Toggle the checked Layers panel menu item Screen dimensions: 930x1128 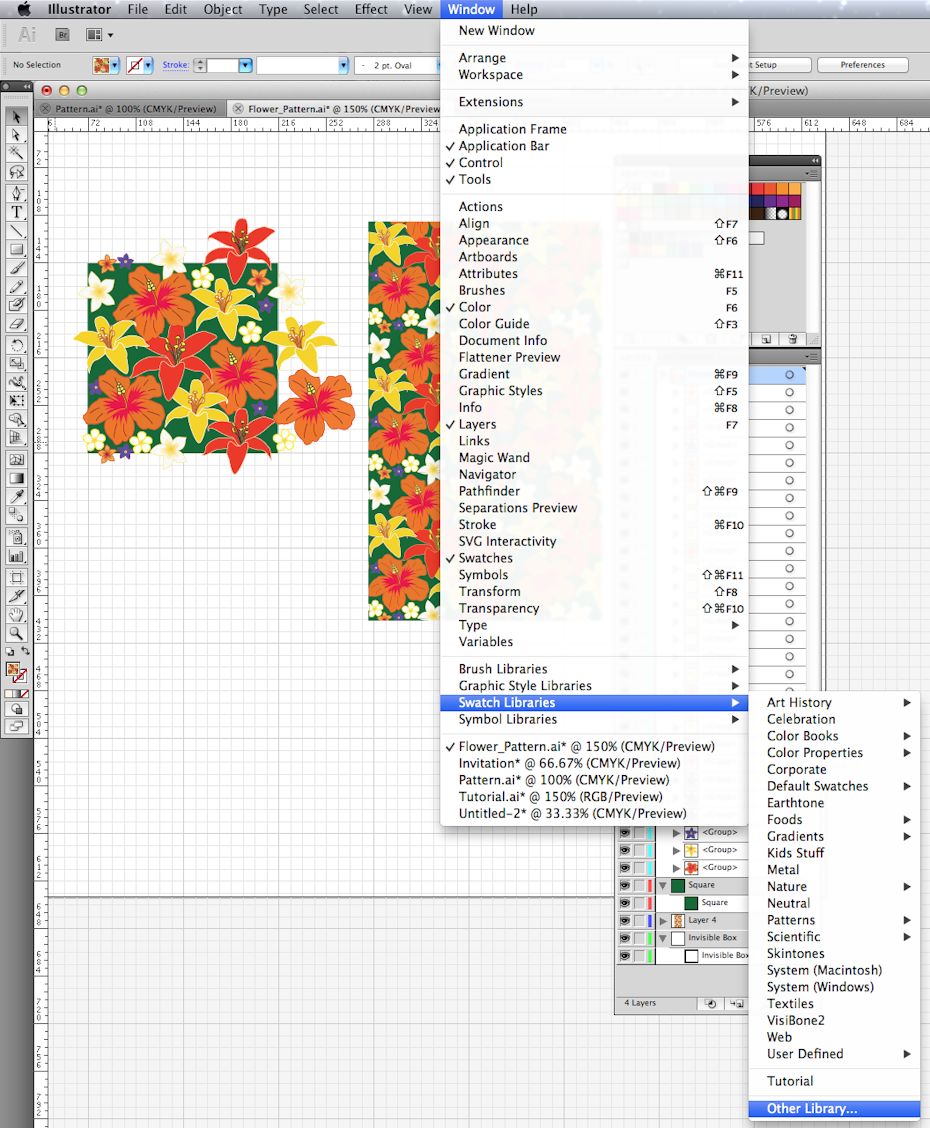click(594, 424)
